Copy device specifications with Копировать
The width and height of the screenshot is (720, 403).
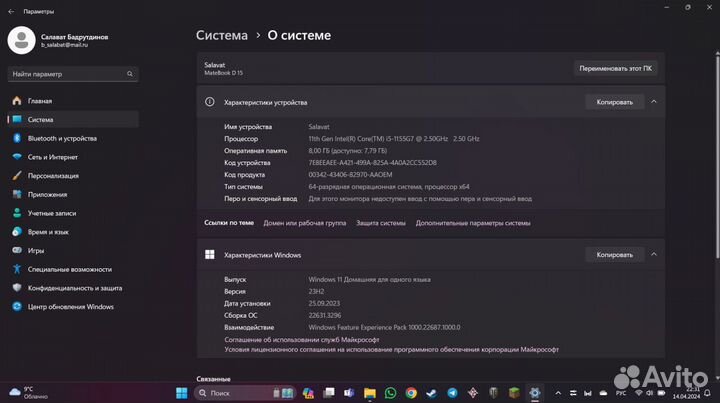point(614,102)
